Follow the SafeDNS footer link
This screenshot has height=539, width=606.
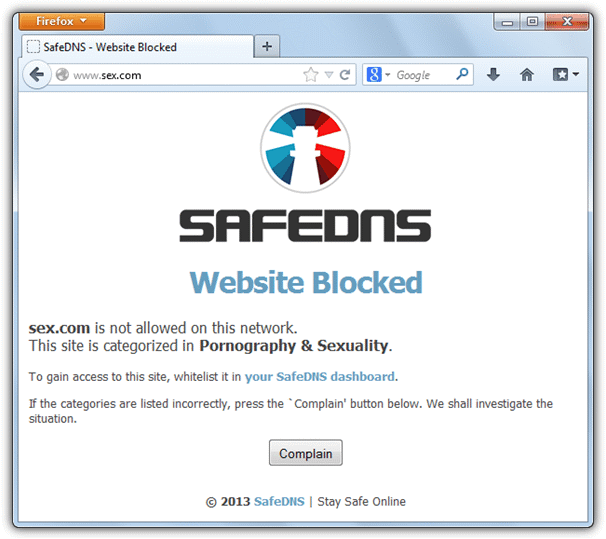click(279, 502)
